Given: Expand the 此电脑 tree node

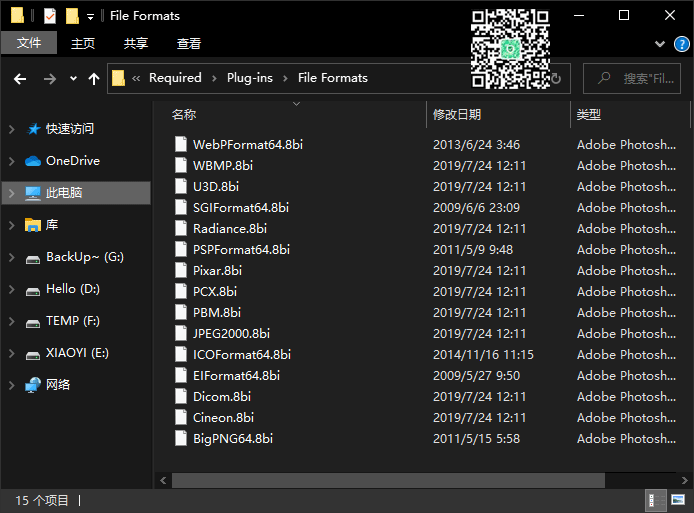Looking at the screenshot, I should 12,193.
